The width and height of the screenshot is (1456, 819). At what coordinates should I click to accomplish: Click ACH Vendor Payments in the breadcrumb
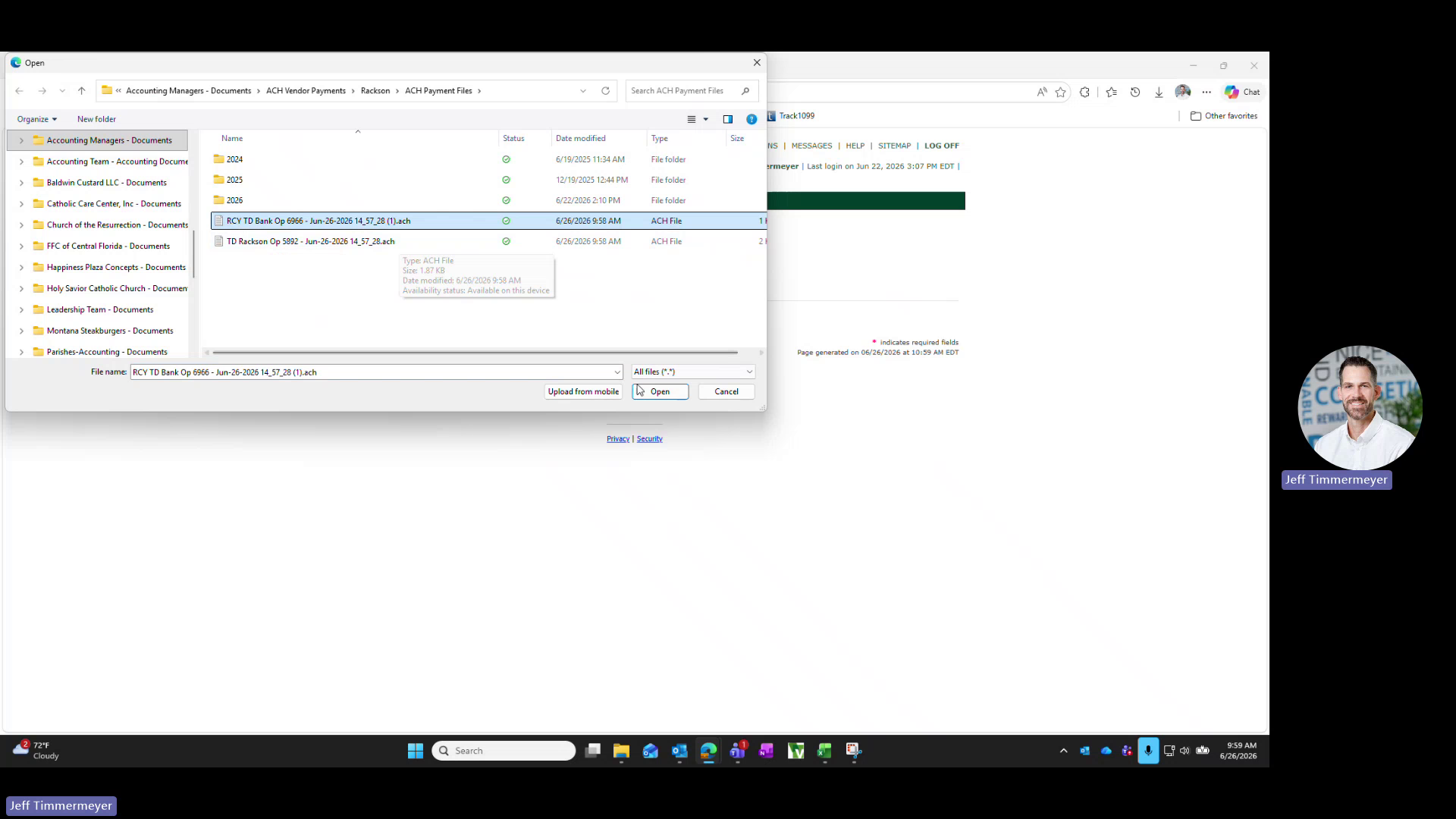click(x=306, y=91)
